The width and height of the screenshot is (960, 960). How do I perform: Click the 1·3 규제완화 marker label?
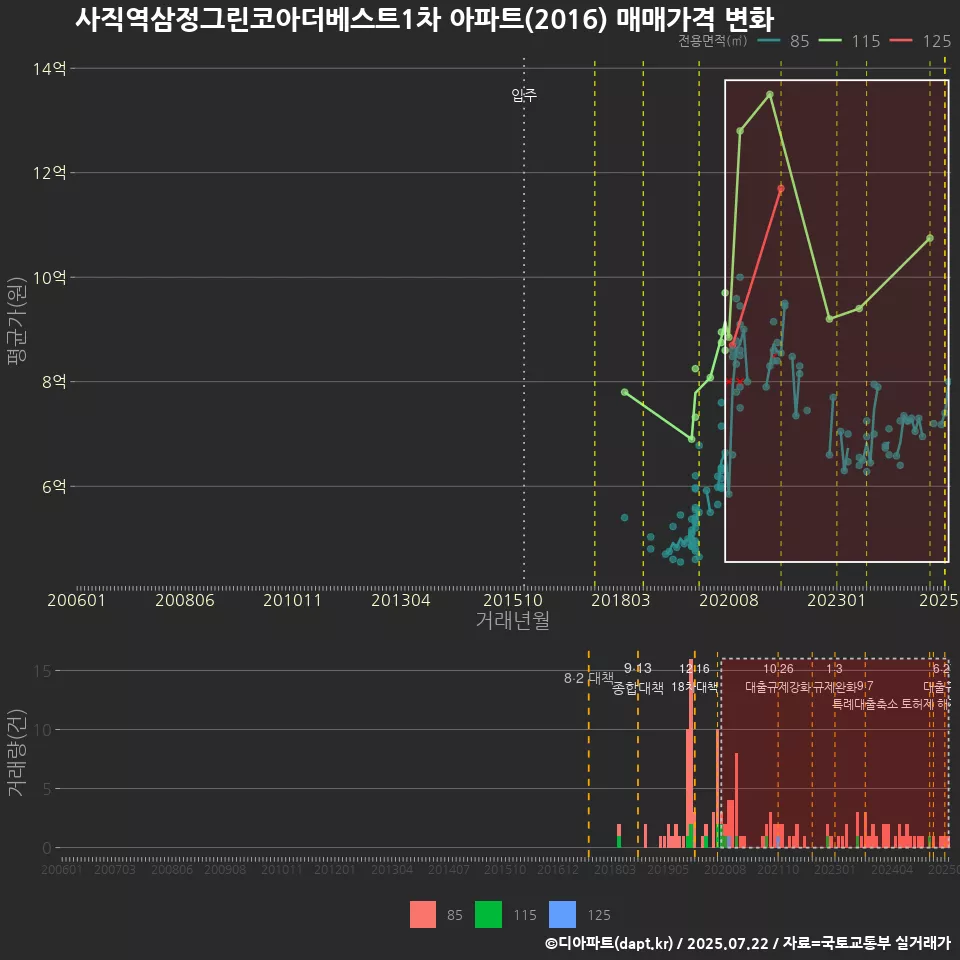(834, 678)
